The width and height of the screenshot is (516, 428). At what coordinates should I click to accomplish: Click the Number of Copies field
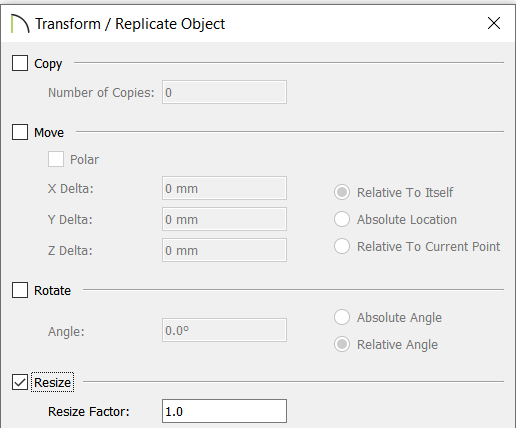click(x=224, y=92)
